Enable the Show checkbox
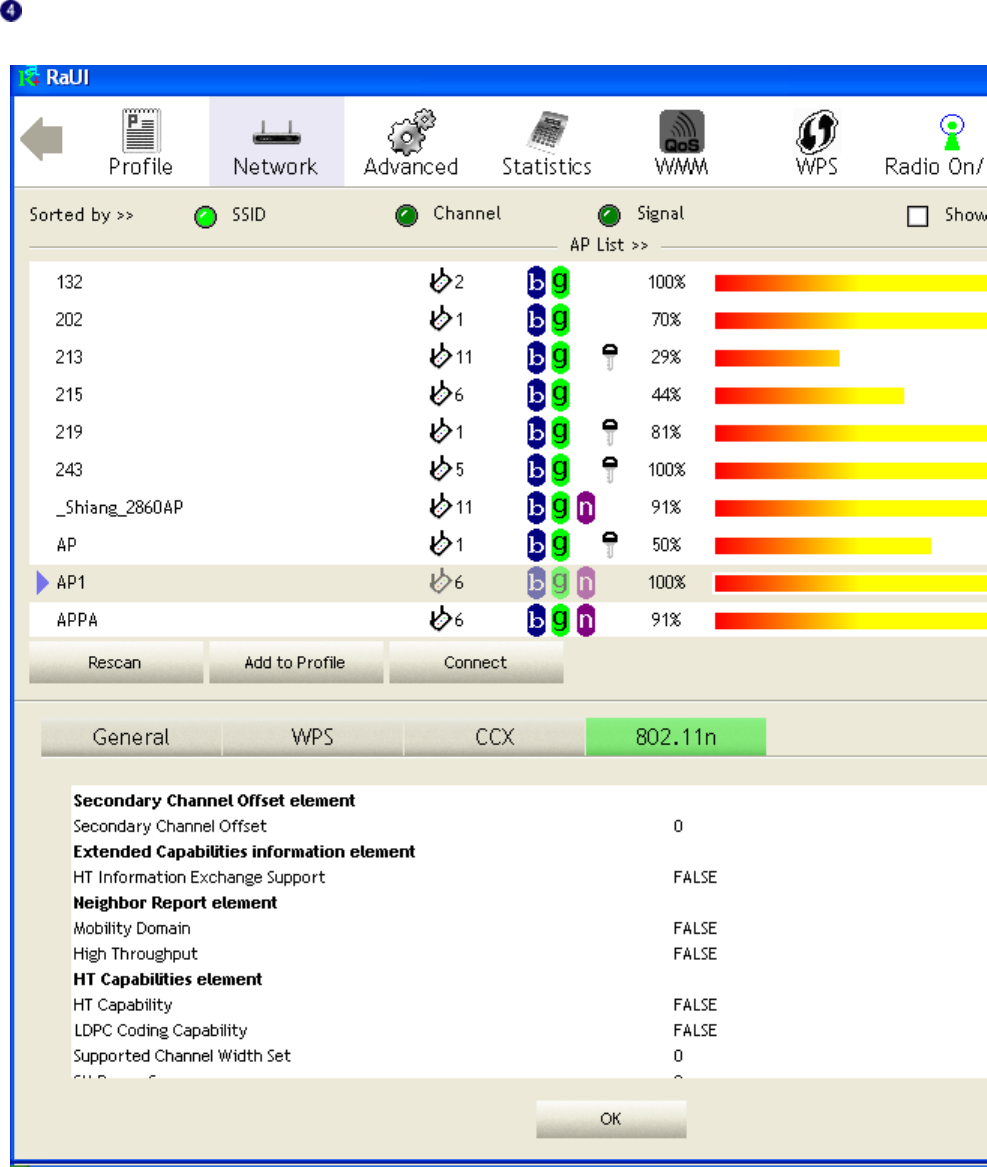The height and width of the screenshot is (1167, 987). (918, 216)
